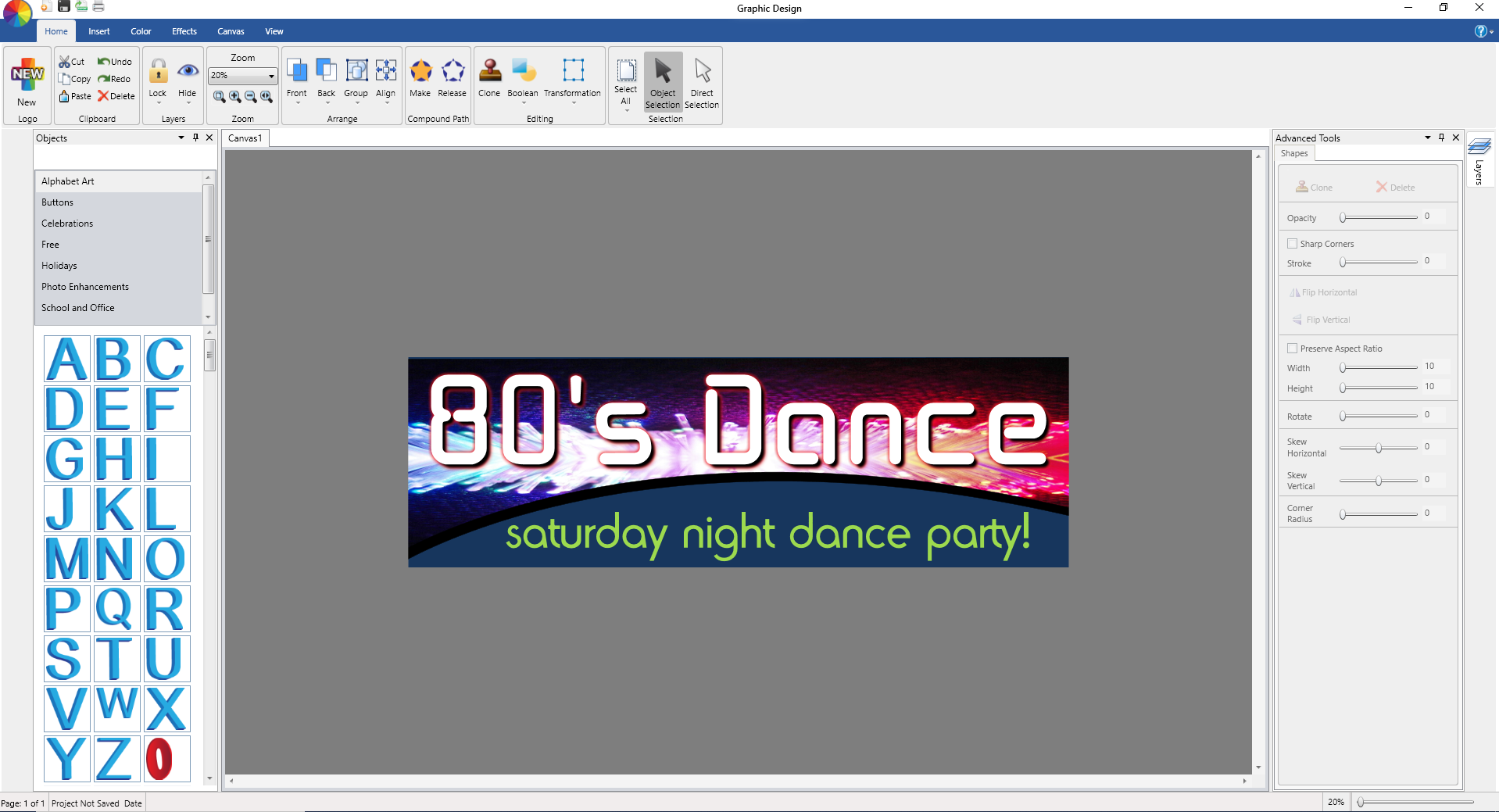Image resolution: width=1499 pixels, height=812 pixels.
Task: Open the Effects ribbon tab
Action: tap(184, 31)
